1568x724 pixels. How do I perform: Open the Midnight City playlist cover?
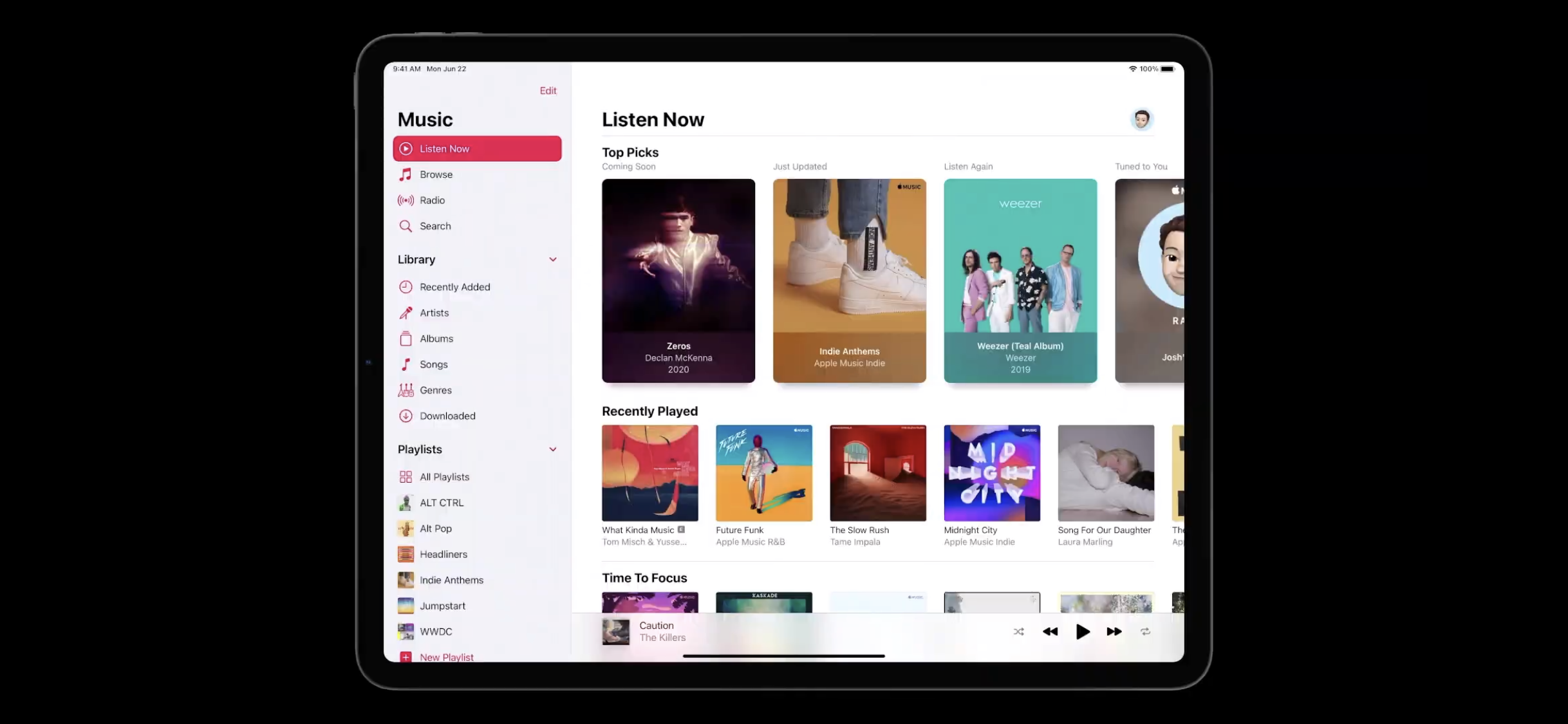[991, 473]
